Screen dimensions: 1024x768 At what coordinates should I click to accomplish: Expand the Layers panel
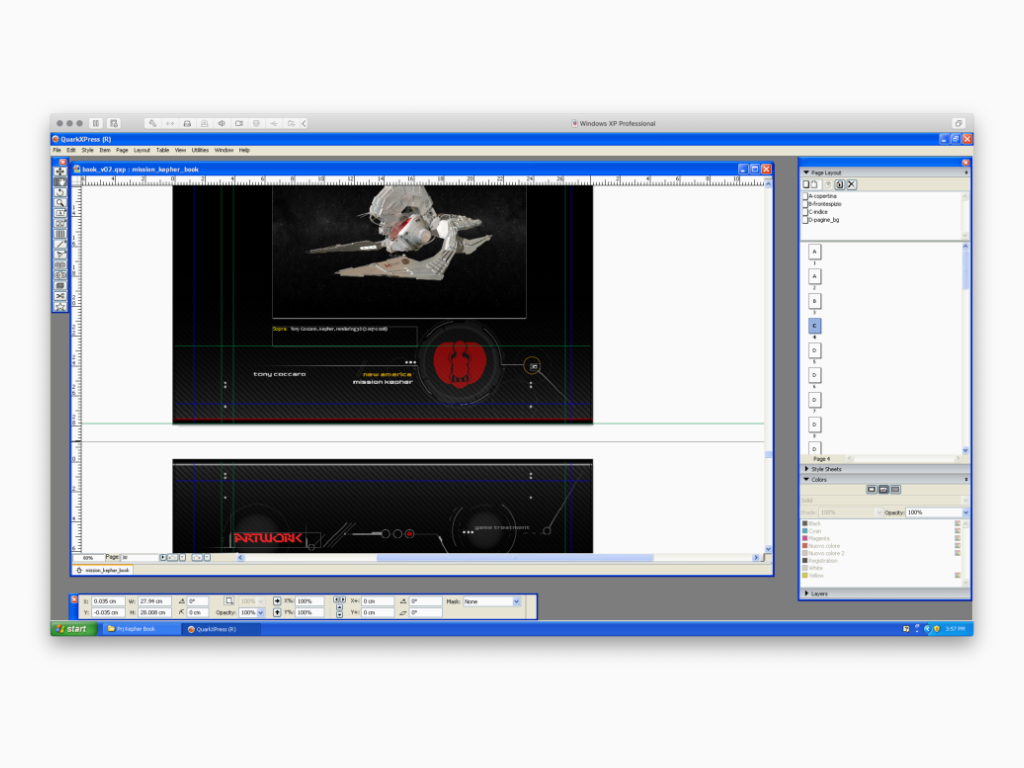point(806,593)
